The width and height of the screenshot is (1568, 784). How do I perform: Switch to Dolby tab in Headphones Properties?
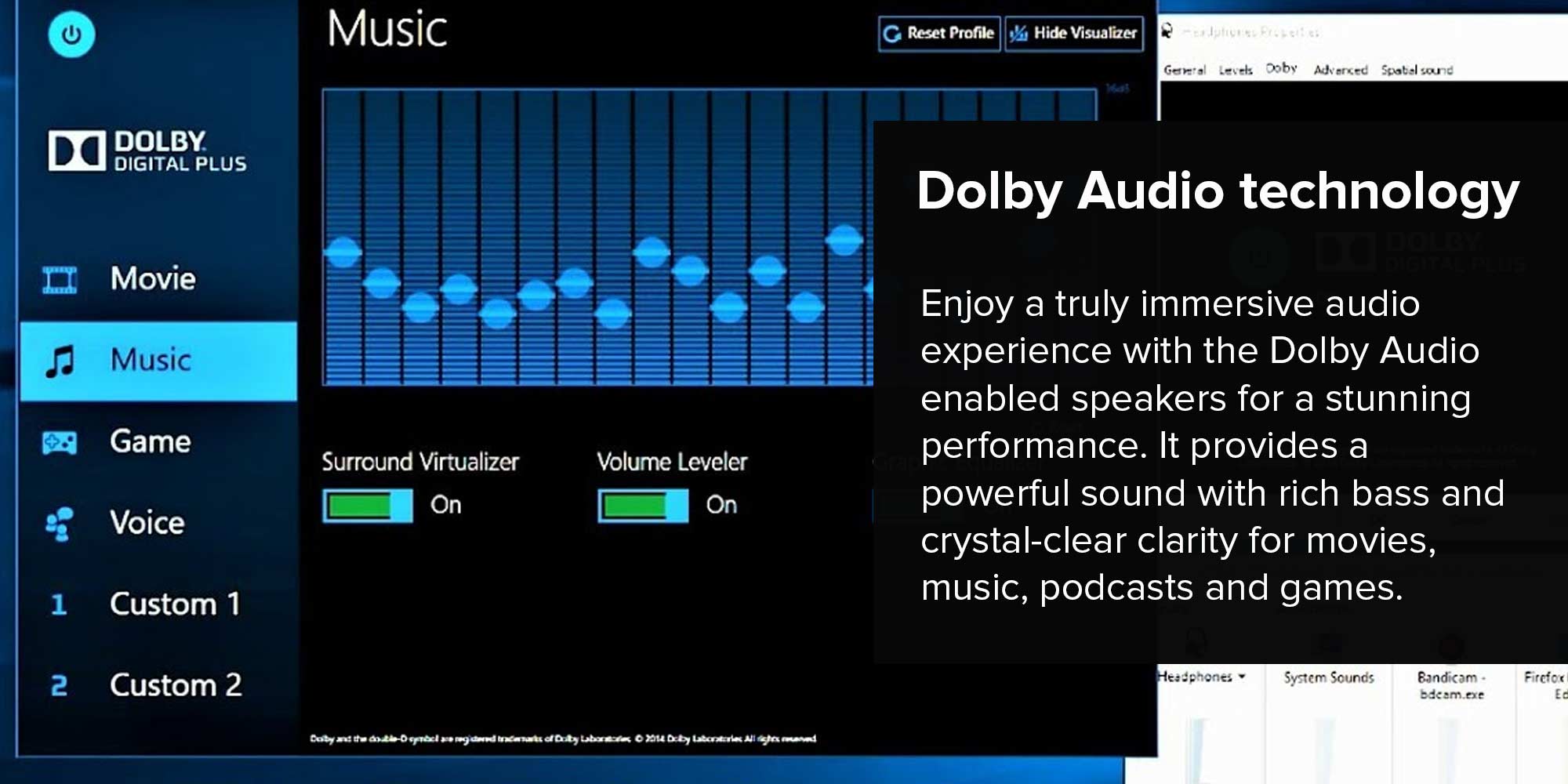(x=1281, y=68)
